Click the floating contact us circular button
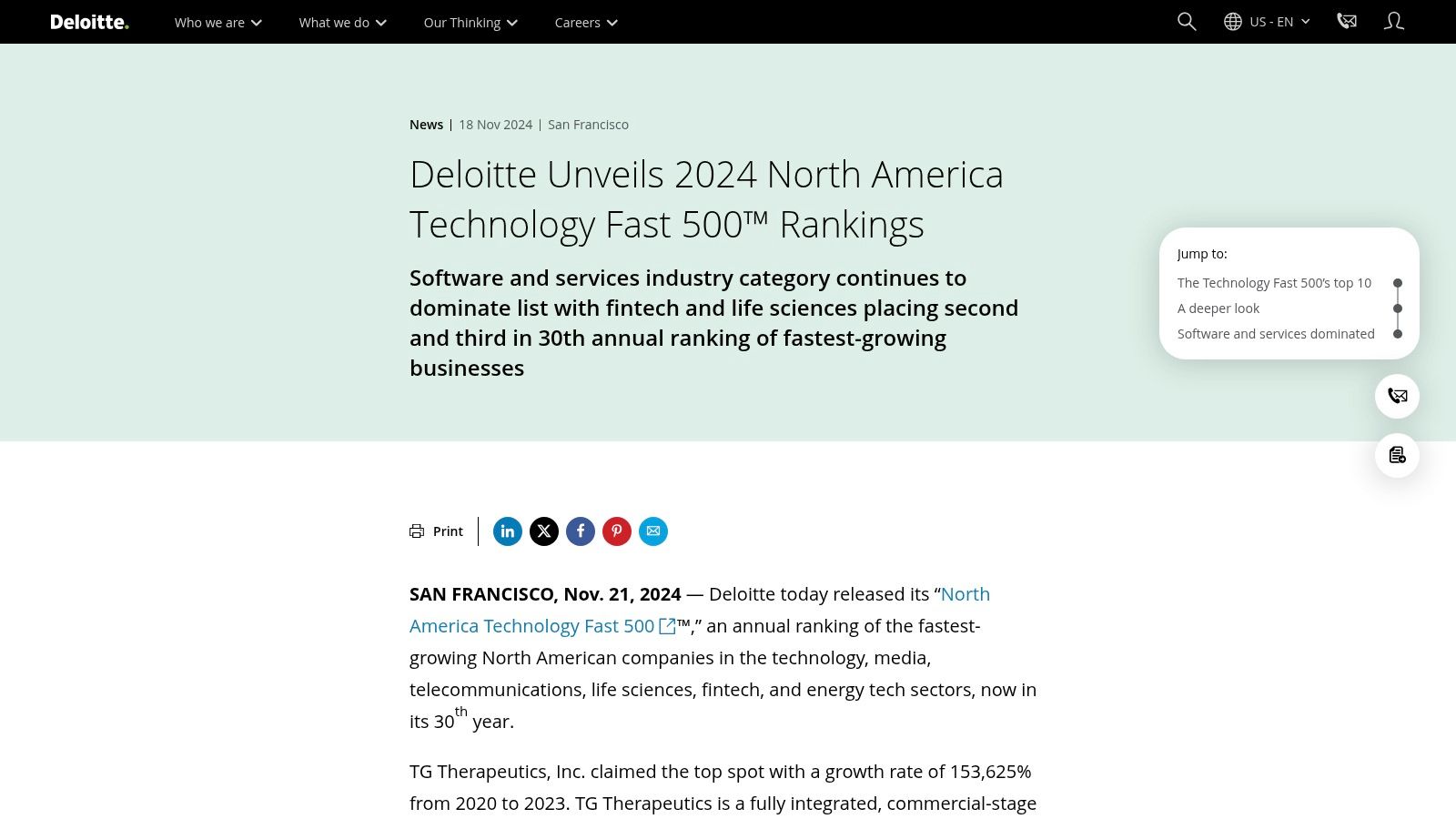The width and height of the screenshot is (1456, 819). pos(1396,397)
